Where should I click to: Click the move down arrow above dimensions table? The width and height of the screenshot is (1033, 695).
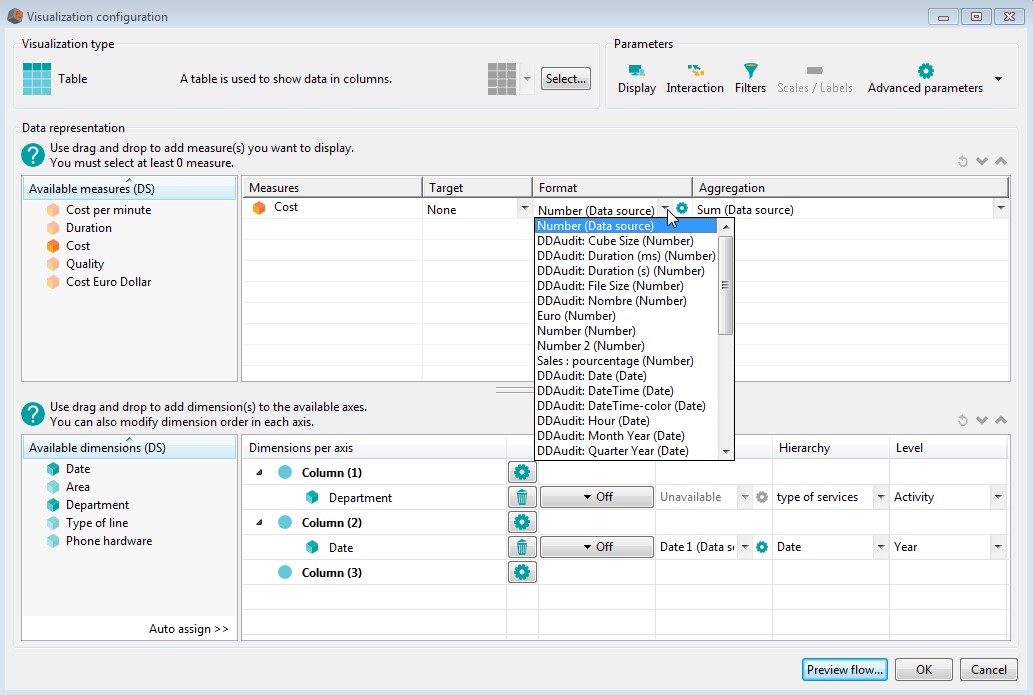pos(982,420)
